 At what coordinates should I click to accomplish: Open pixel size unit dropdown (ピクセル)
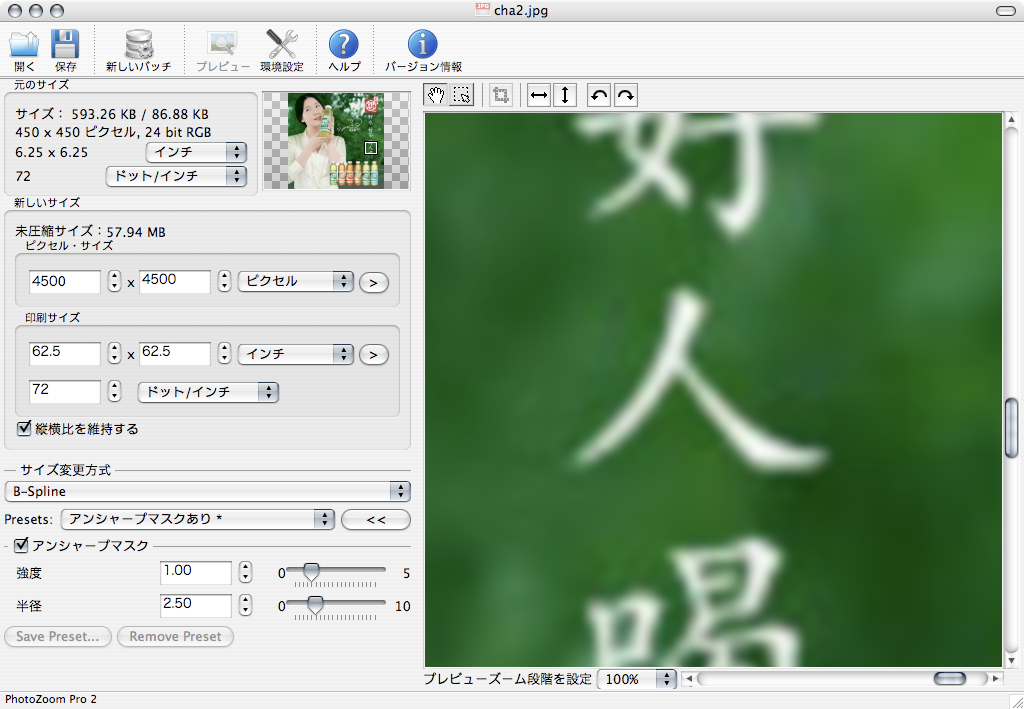[296, 281]
